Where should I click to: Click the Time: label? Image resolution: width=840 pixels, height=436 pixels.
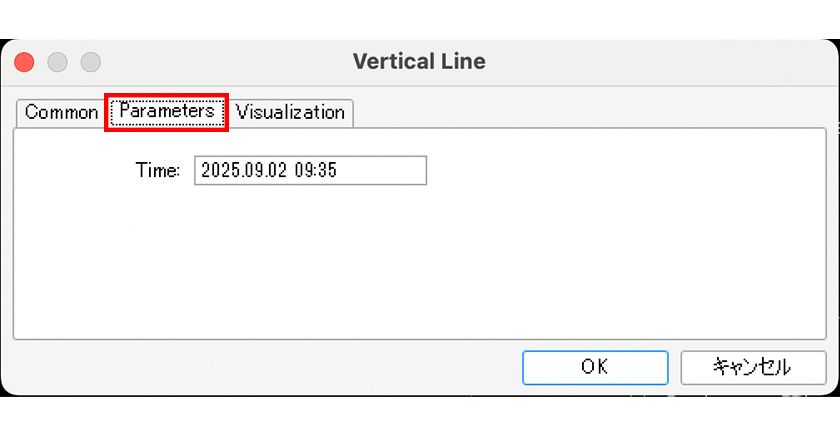tap(157, 170)
